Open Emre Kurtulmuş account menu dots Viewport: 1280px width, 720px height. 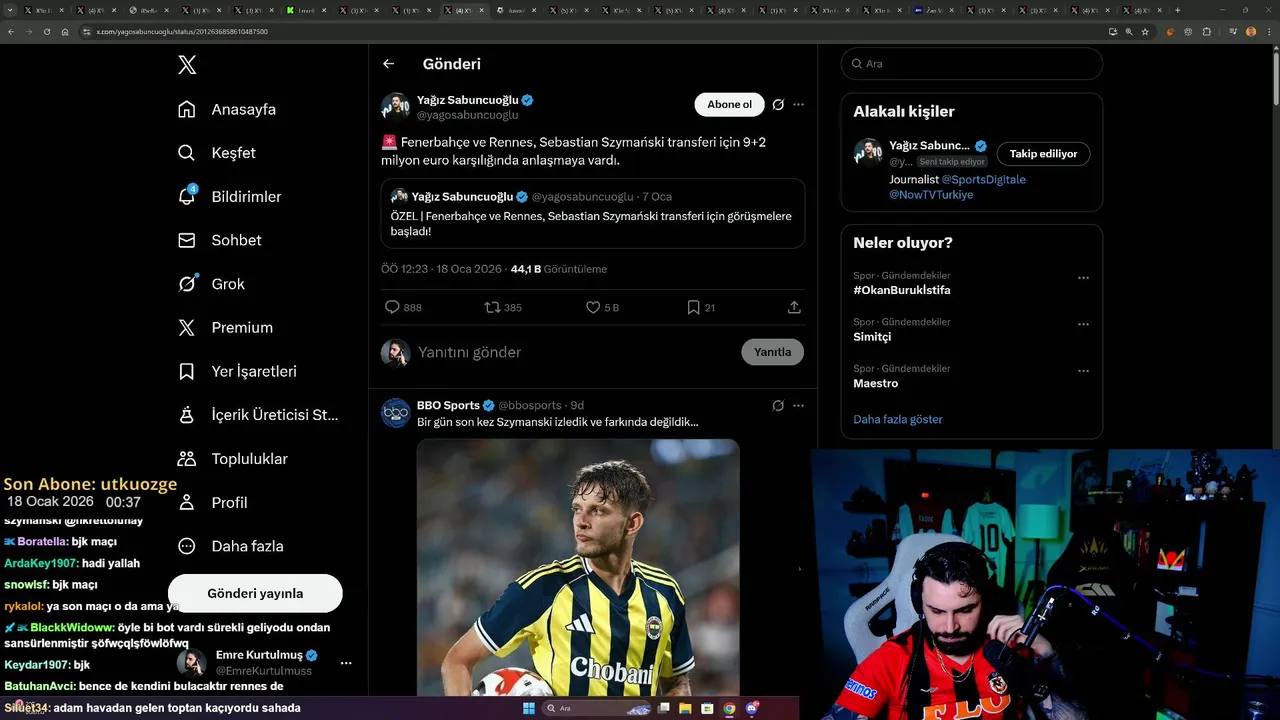click(346, 663)
